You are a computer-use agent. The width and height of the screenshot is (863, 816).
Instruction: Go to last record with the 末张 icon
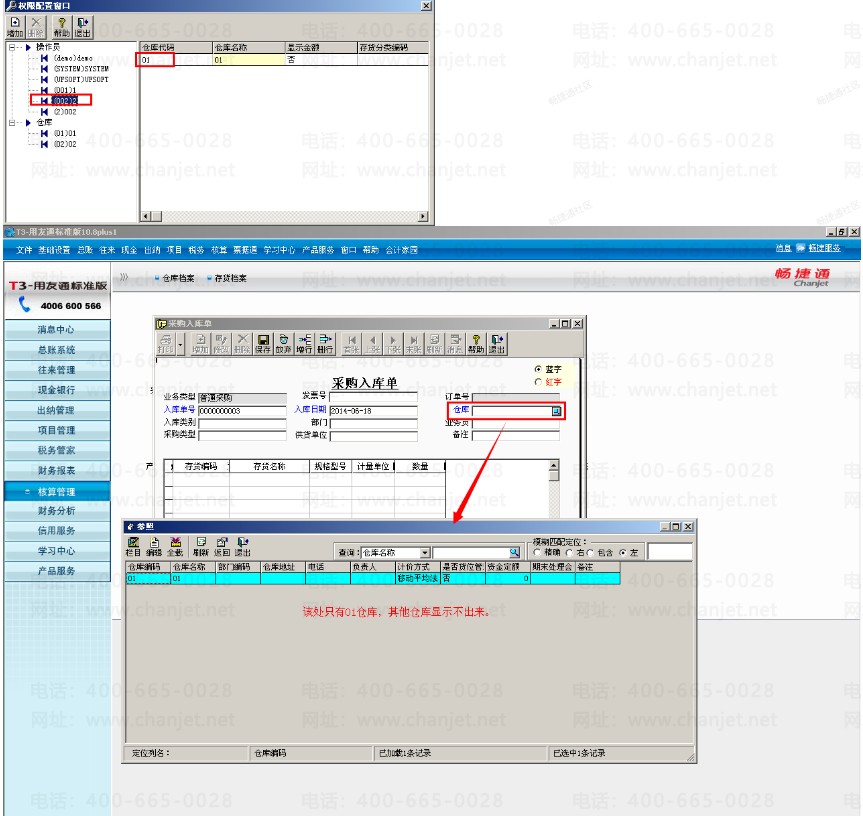[x=413, y=343]
